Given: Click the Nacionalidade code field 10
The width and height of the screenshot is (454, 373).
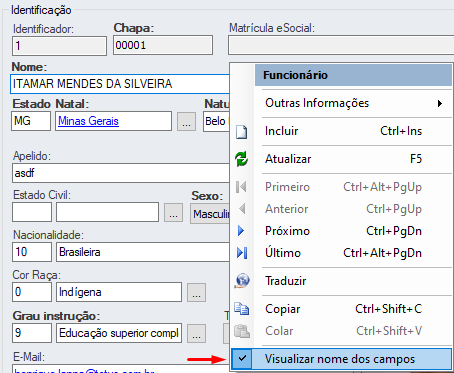Looking at the screenshot, I should [x=32, y=252].
